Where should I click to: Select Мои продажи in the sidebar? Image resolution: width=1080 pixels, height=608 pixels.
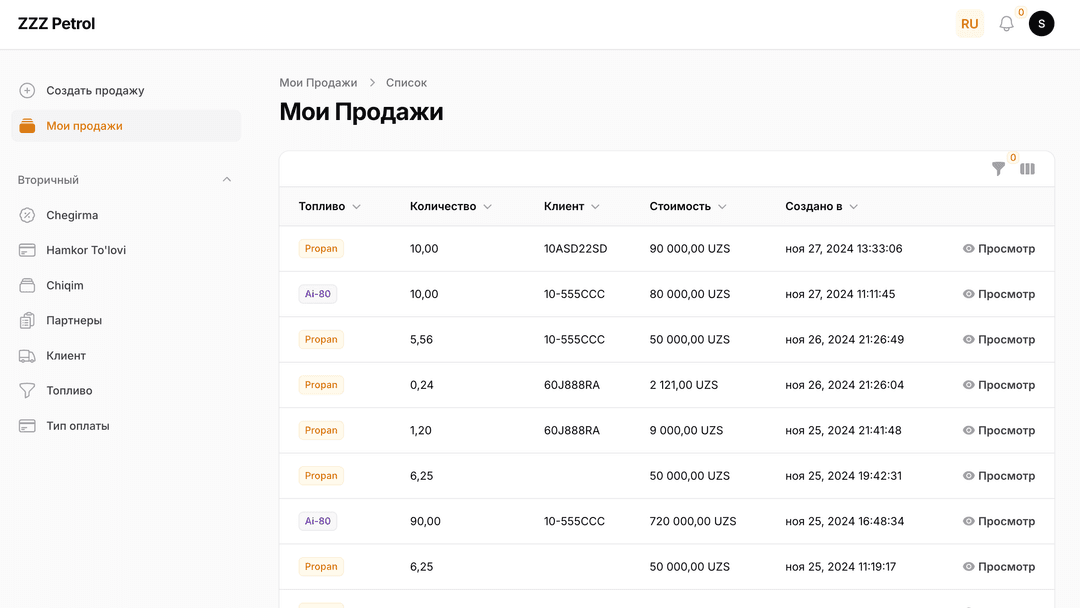pos(84,126)
